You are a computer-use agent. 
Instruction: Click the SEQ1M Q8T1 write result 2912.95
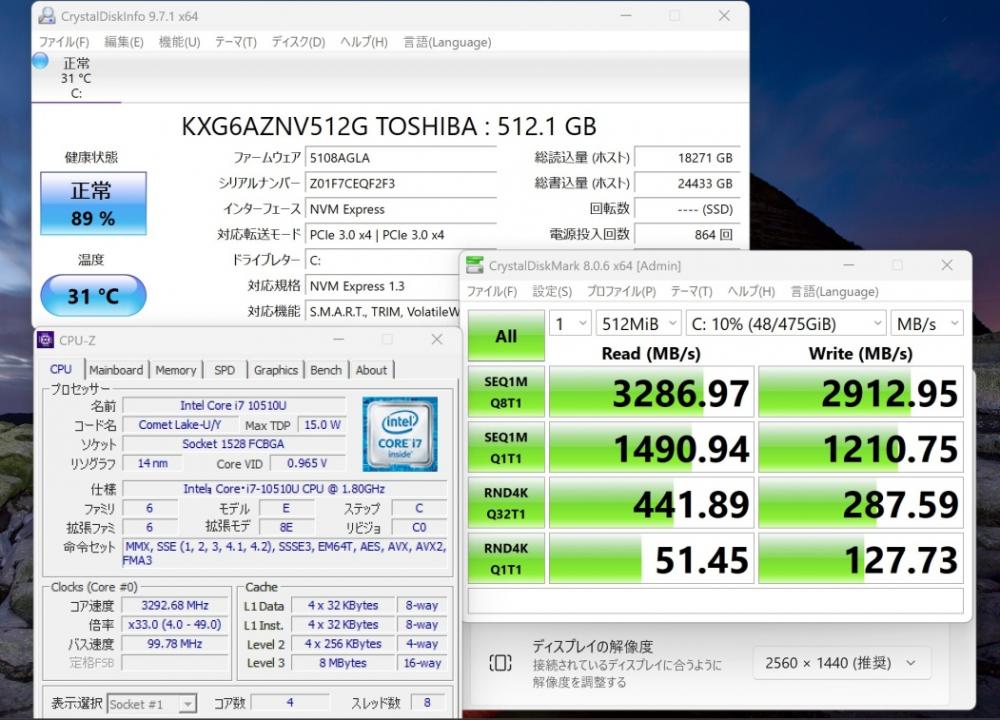pos(861,392)
